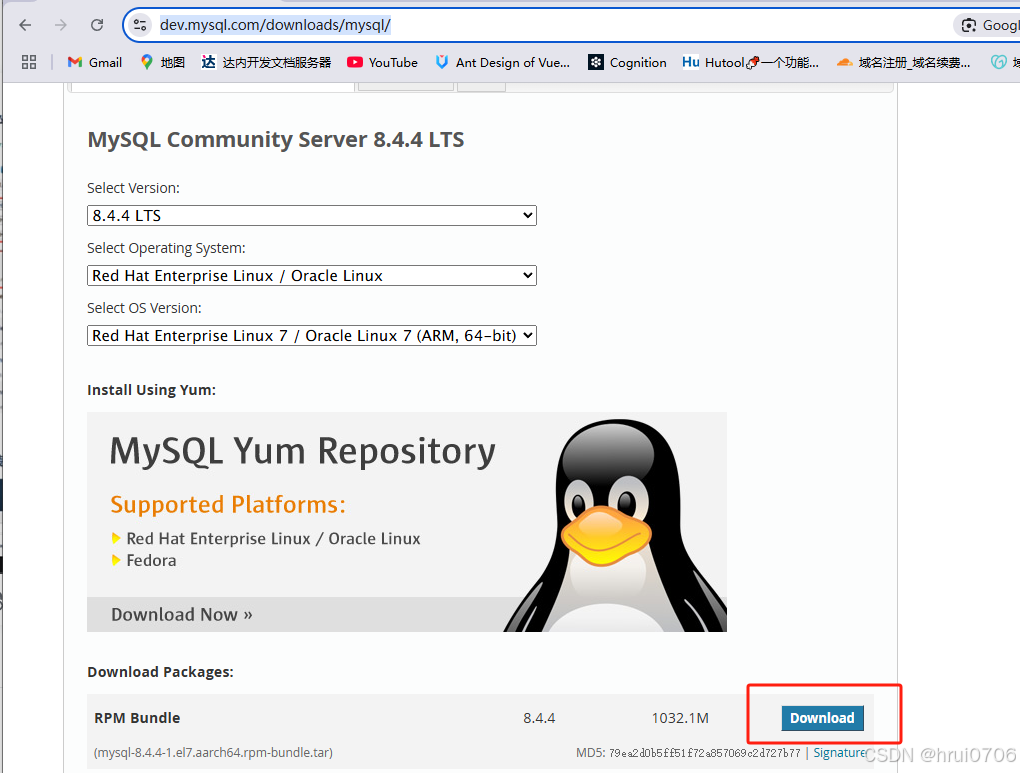Reload the MySQL download page
This screenshot has height=773, width=1020.
pyautogui.click(x=97, y=25)
